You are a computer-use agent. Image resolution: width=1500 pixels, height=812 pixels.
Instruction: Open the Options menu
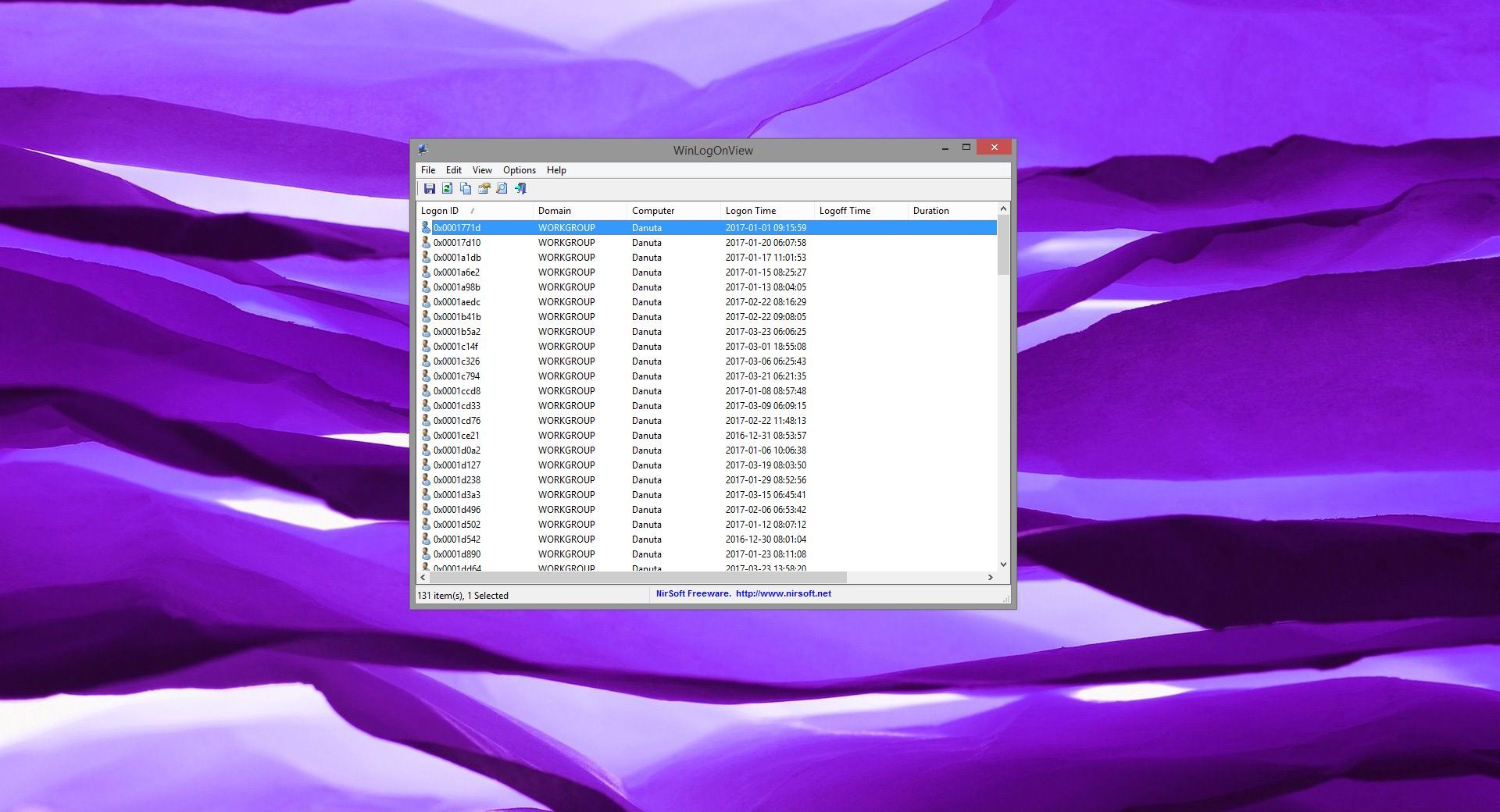point(519,170)
